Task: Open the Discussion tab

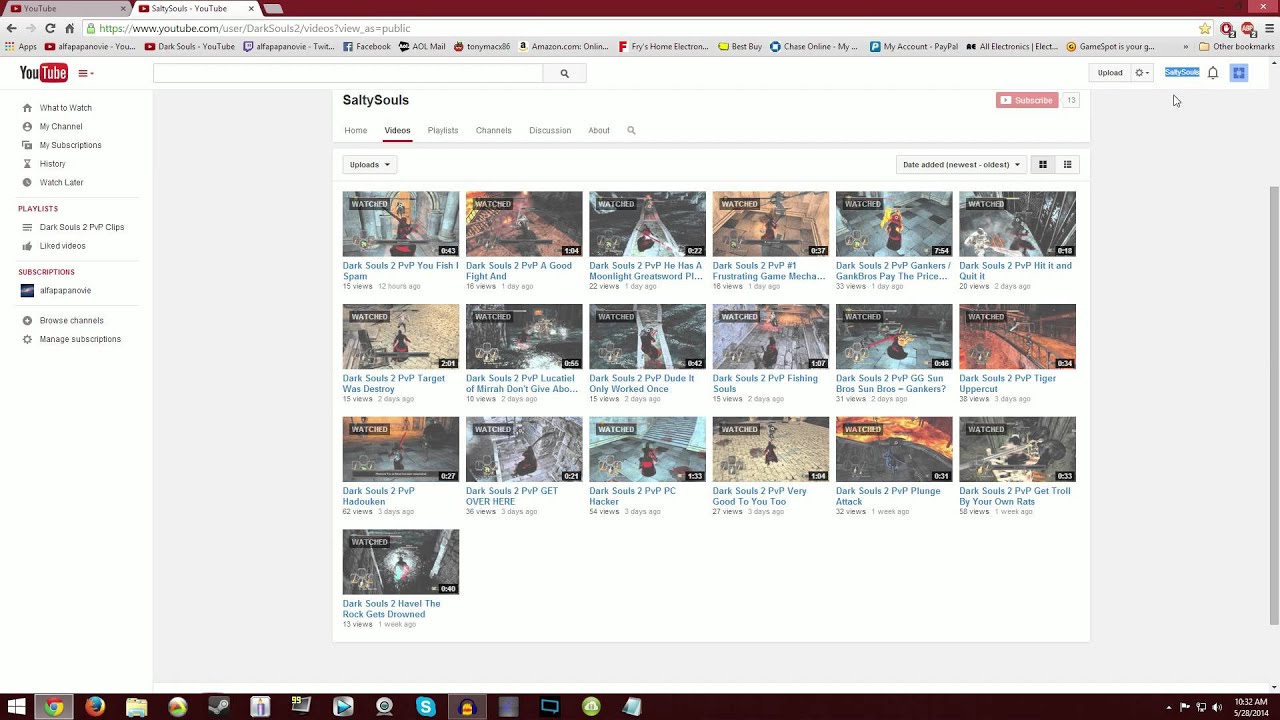Action: click(550, 131)
